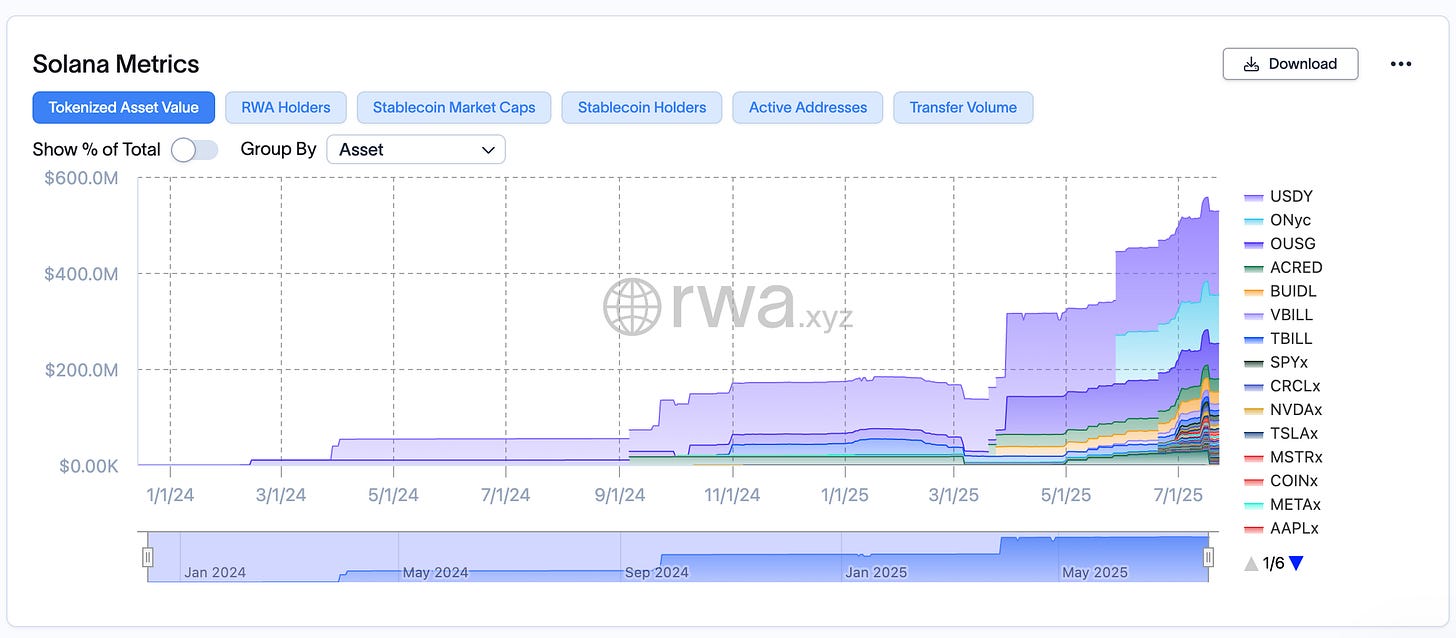Click the AAPLx legend entry
This screenshot has height=638, width=1456.
1282,528
